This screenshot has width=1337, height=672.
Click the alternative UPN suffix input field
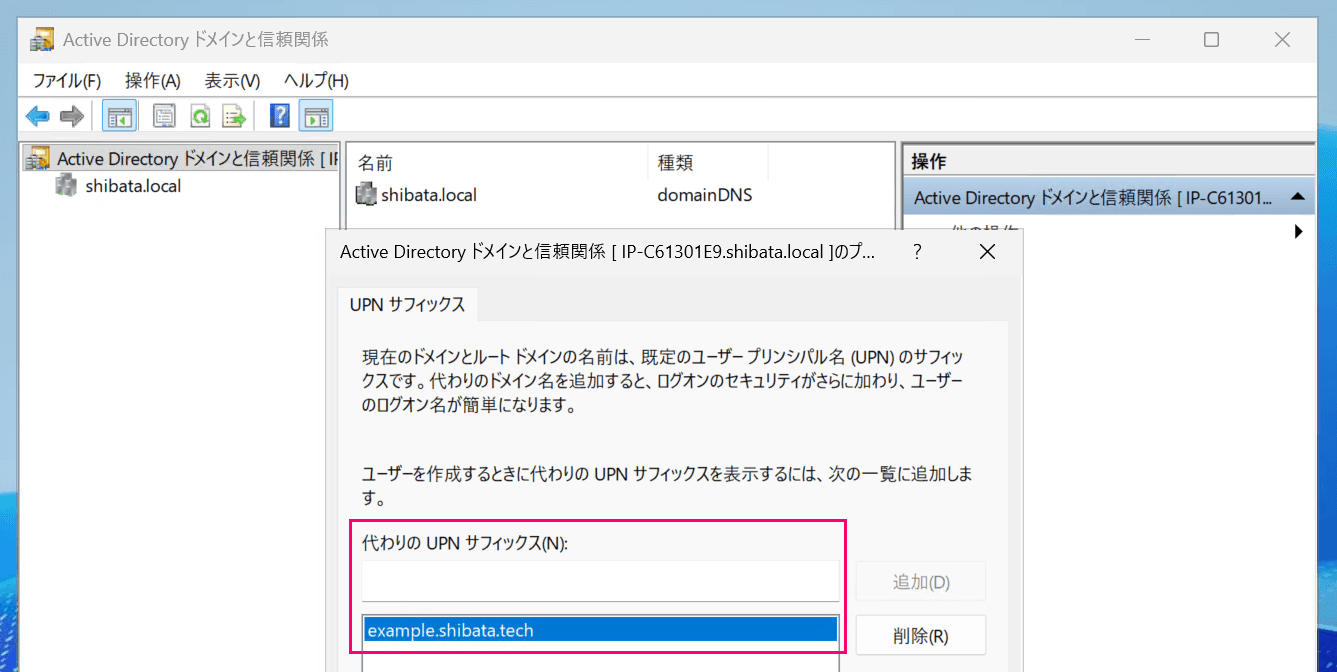click(600, 581)
